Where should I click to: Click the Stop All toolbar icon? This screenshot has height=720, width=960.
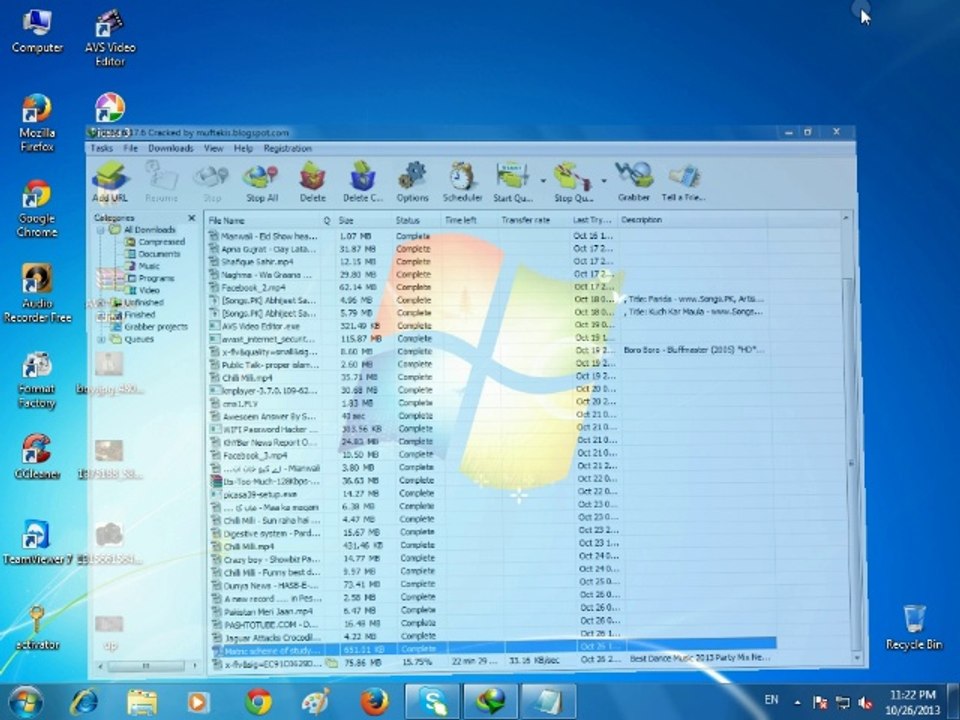coord(262,182)
